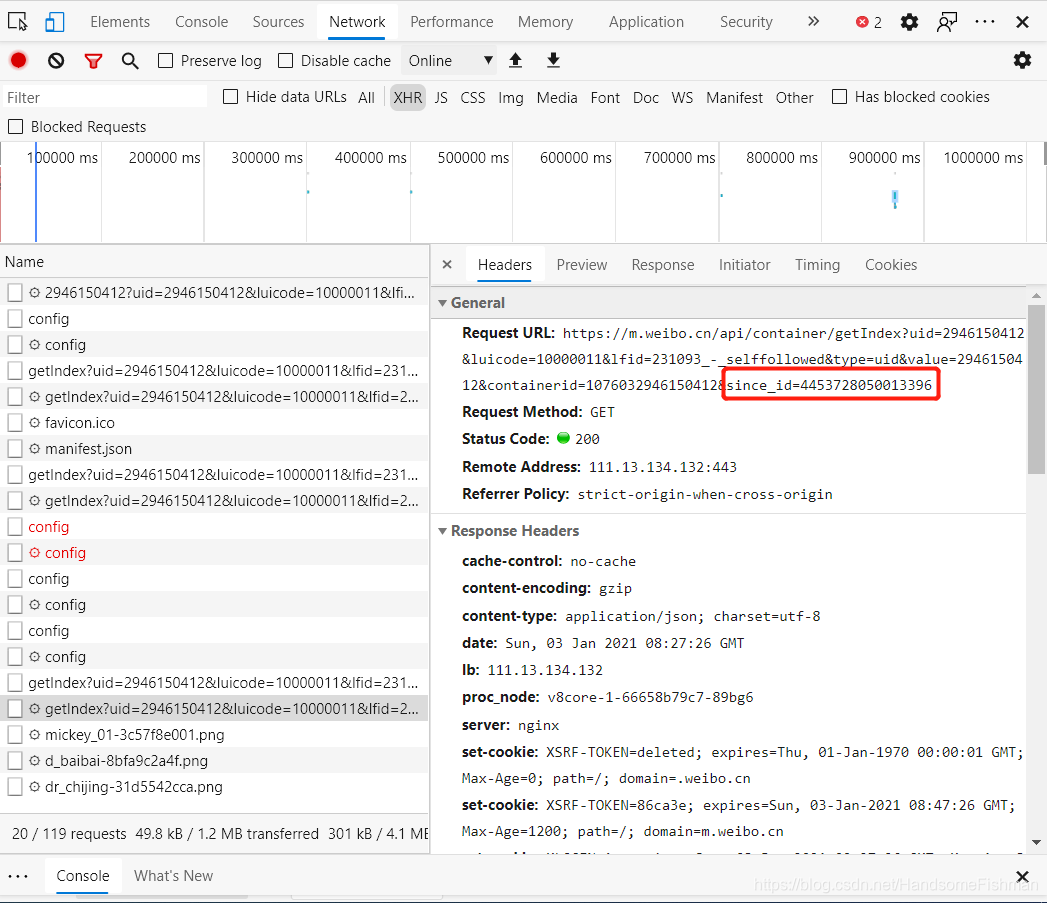Filter requests by Other type
1047x903 pixels.
pyautogui.click(x=794, y=98)
